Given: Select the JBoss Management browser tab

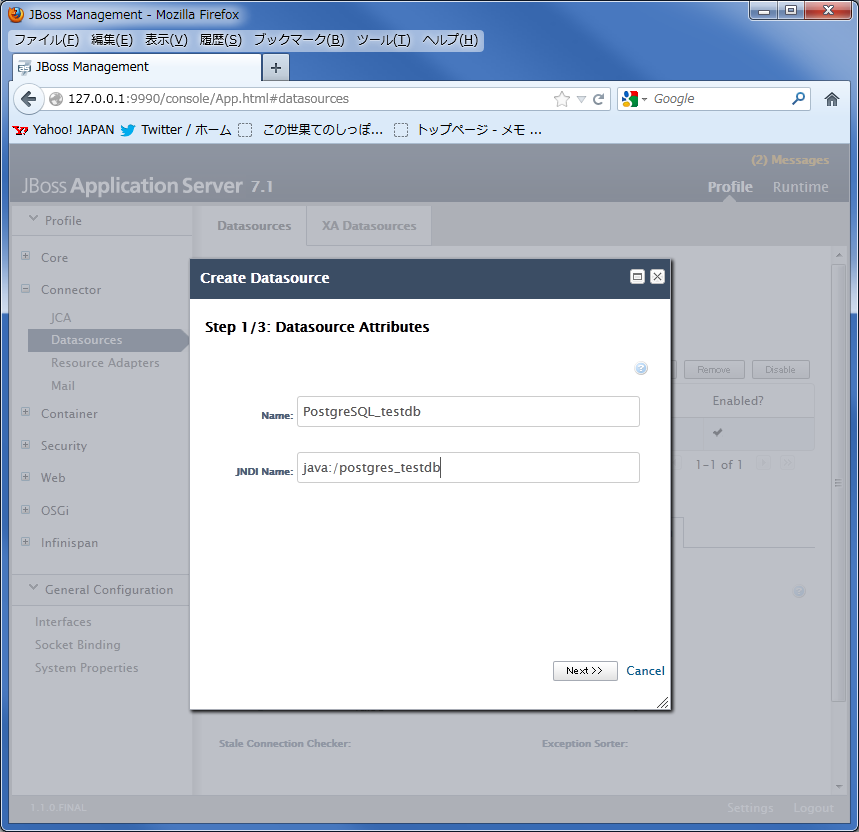Looking at the screenshot, I should coord(136,67).
